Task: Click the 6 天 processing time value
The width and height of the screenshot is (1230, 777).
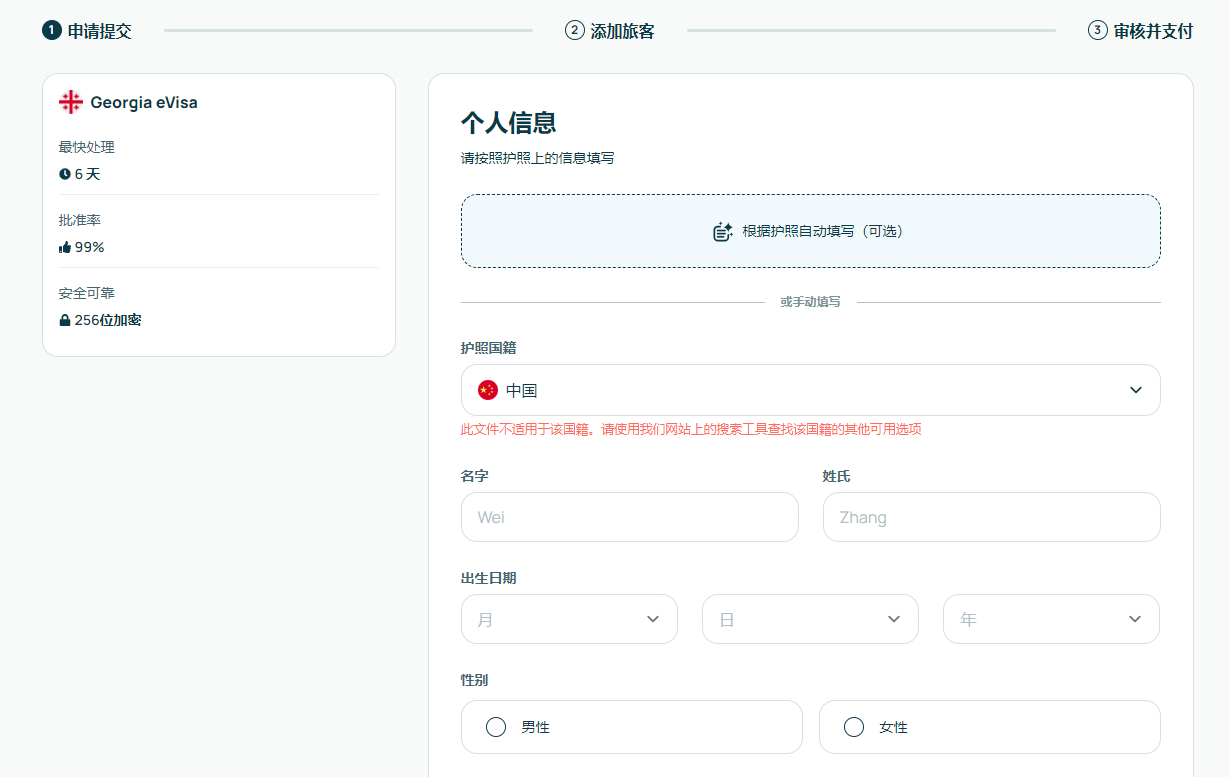Action: 88,174
